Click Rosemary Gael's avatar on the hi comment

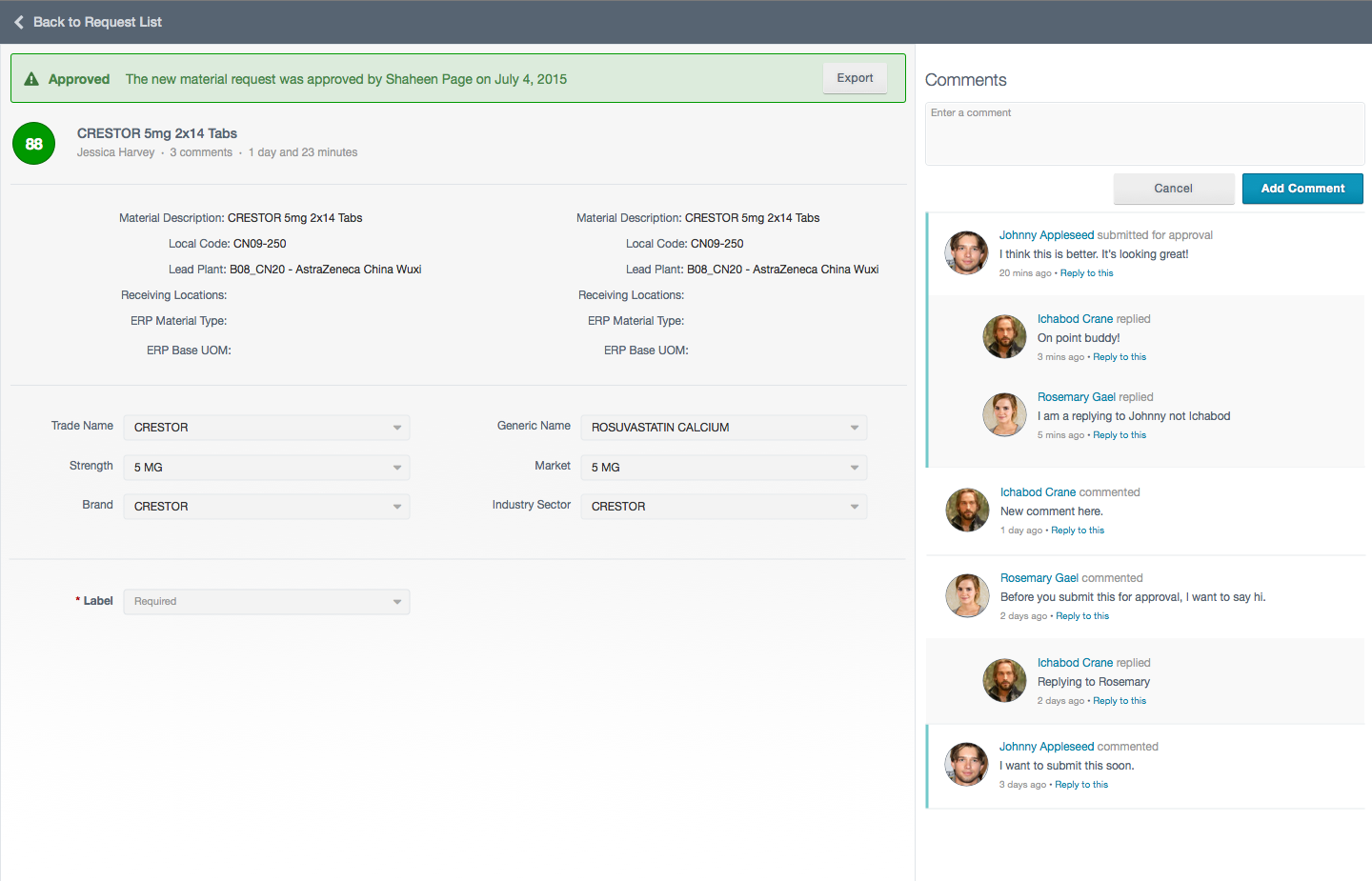(x=967, y=596)
